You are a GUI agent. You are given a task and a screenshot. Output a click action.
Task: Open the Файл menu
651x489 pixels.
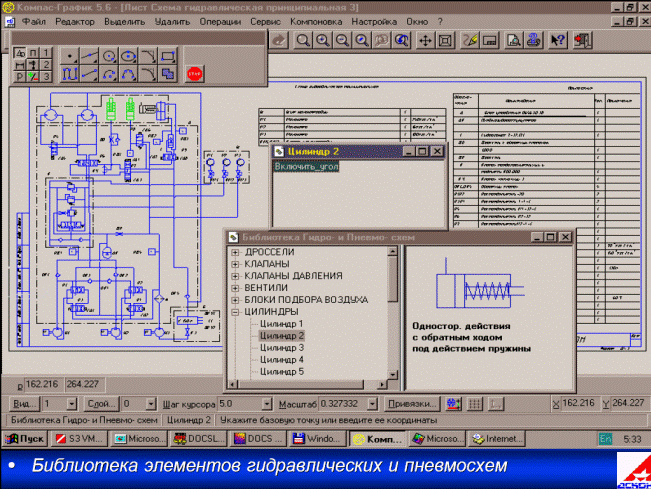pyautogui.click(x=34, y=22)
